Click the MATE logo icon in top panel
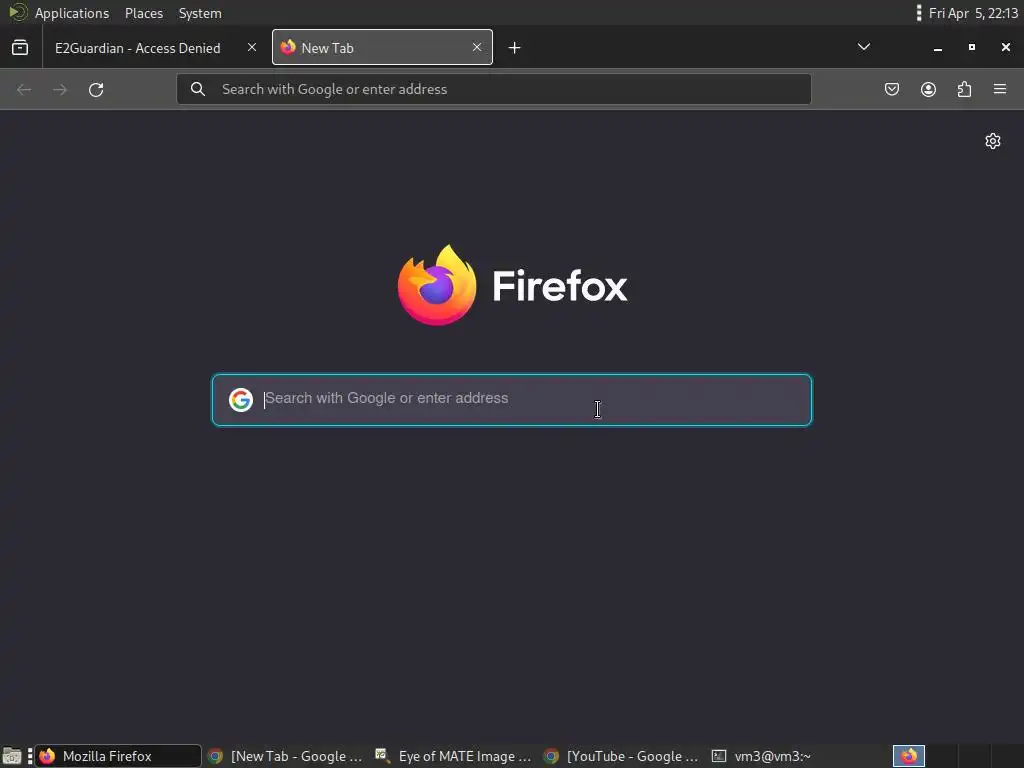This screenshot has width=1024, height=768. point(18,12)
